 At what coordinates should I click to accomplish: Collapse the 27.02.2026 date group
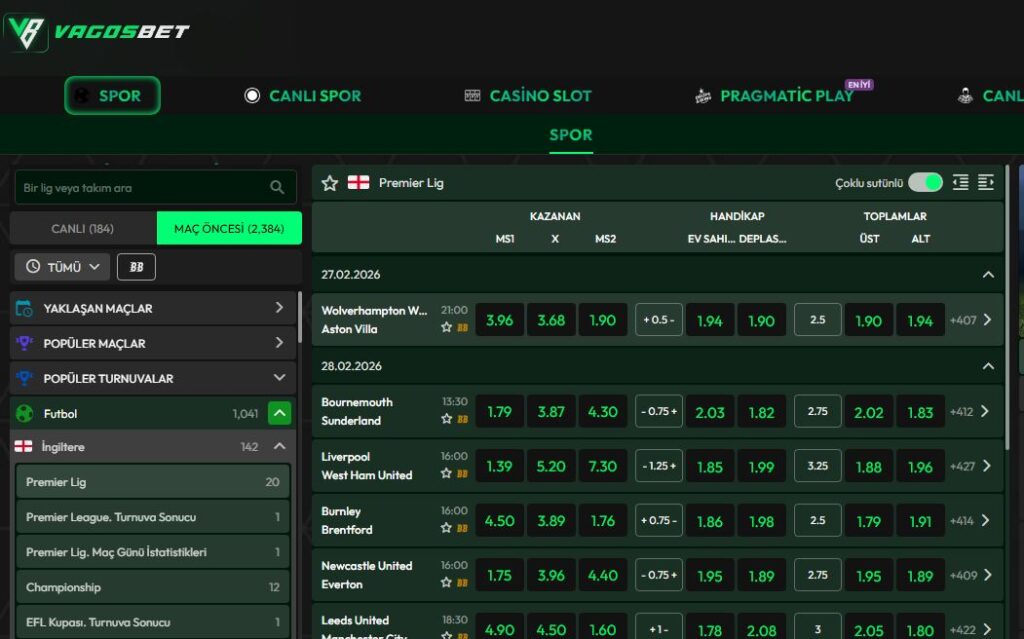pos(988,274)
